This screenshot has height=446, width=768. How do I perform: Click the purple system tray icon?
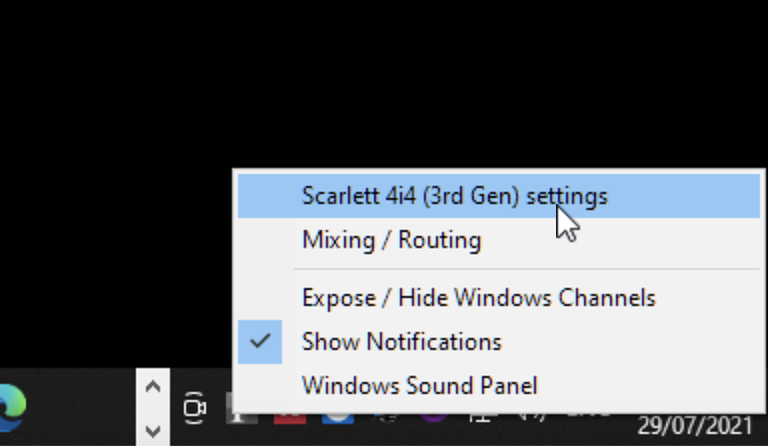(x=434, y=418)
